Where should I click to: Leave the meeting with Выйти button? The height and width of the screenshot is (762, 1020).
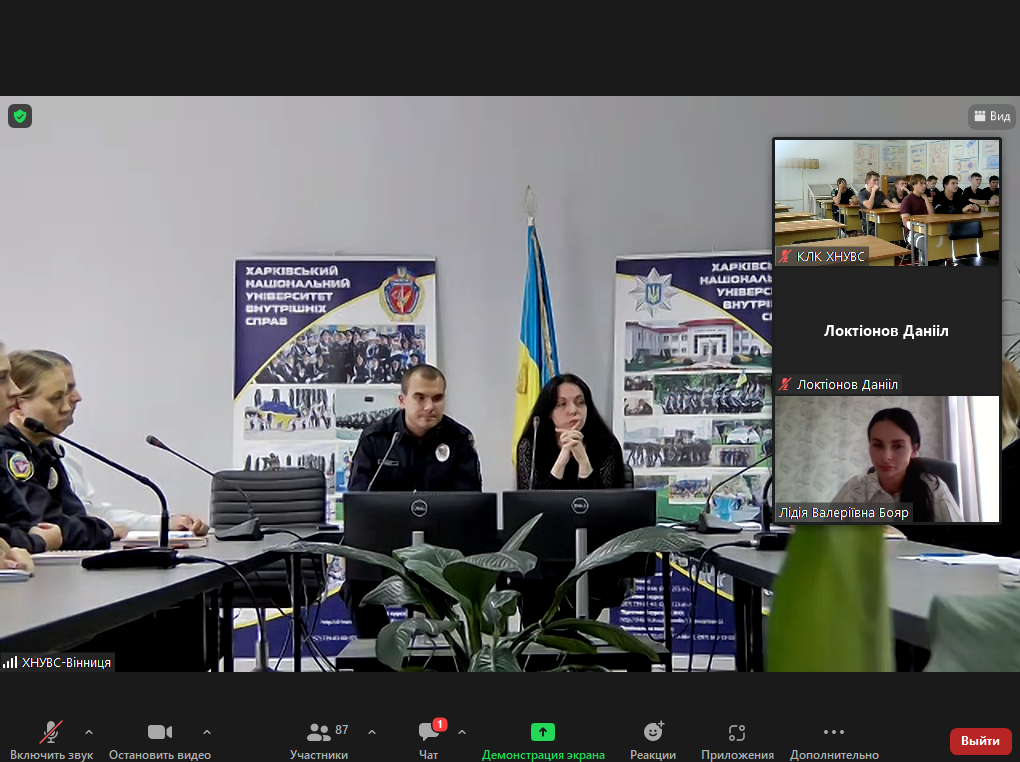click(x=980, y=741)
